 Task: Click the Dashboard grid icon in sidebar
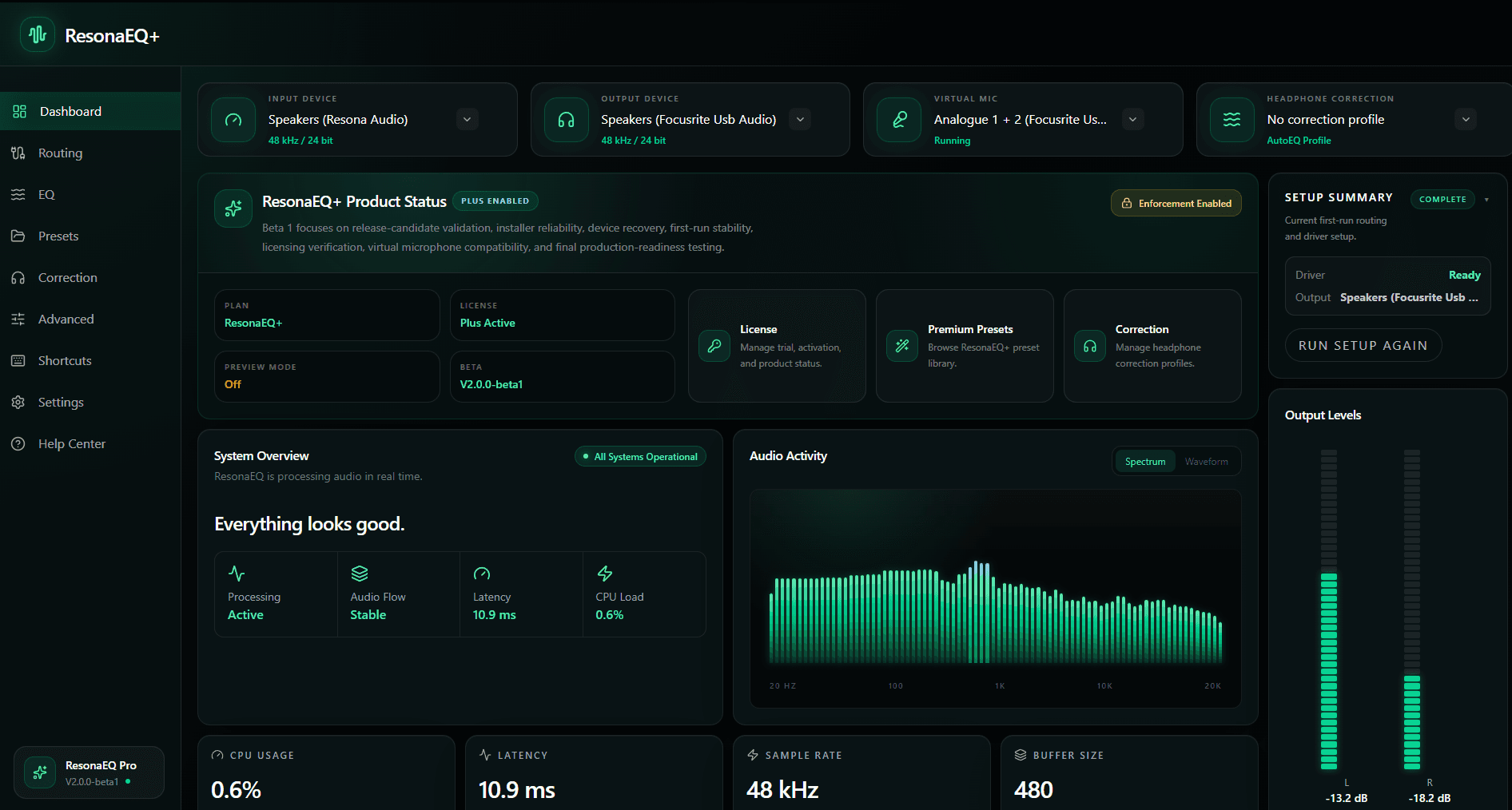tap(20, 111)
